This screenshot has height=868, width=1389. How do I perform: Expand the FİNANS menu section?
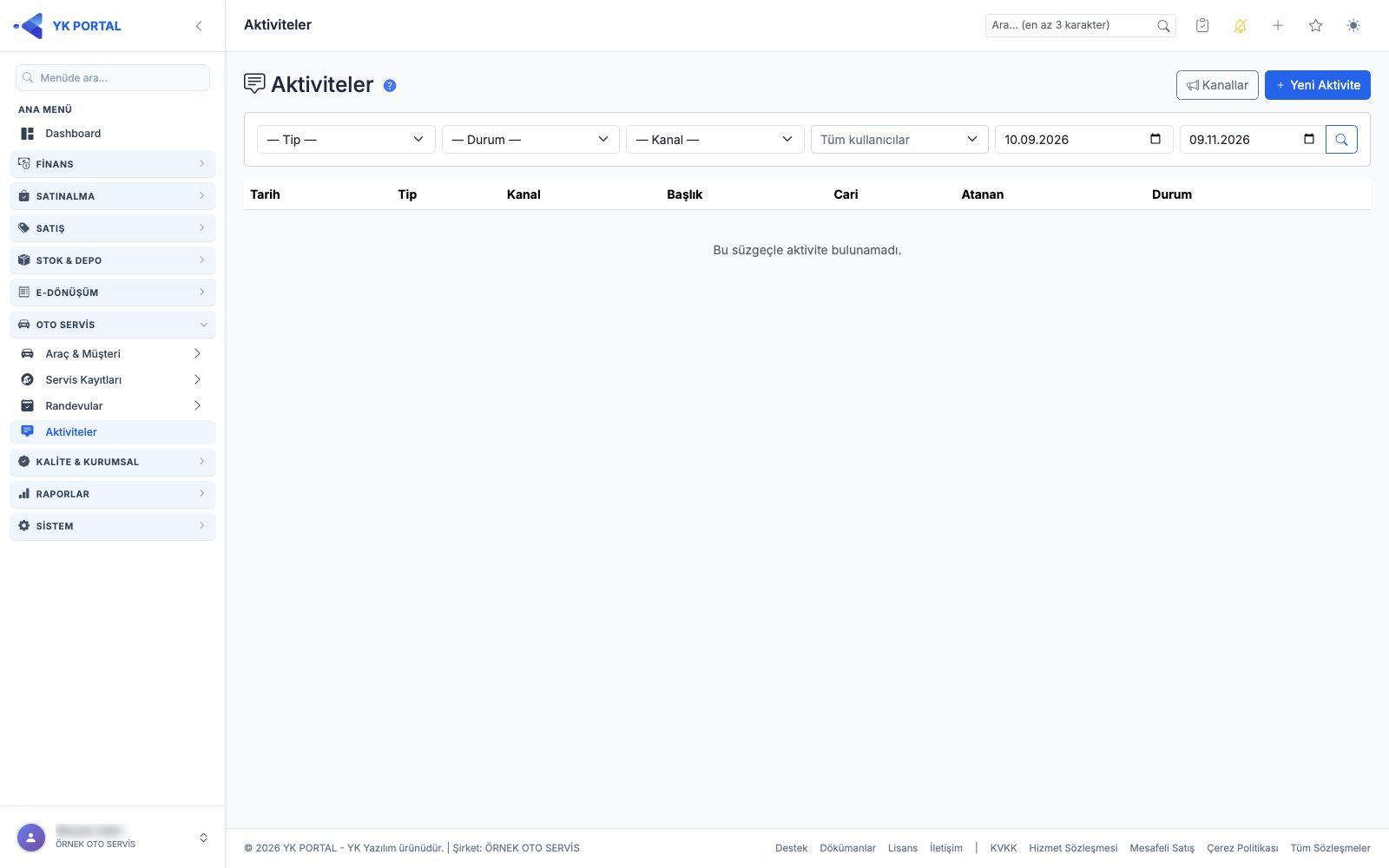[x=113, y=164]
